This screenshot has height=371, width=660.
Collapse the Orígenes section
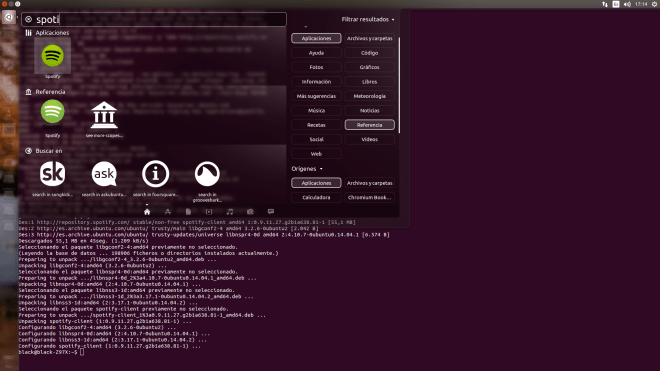pos(307,168)
